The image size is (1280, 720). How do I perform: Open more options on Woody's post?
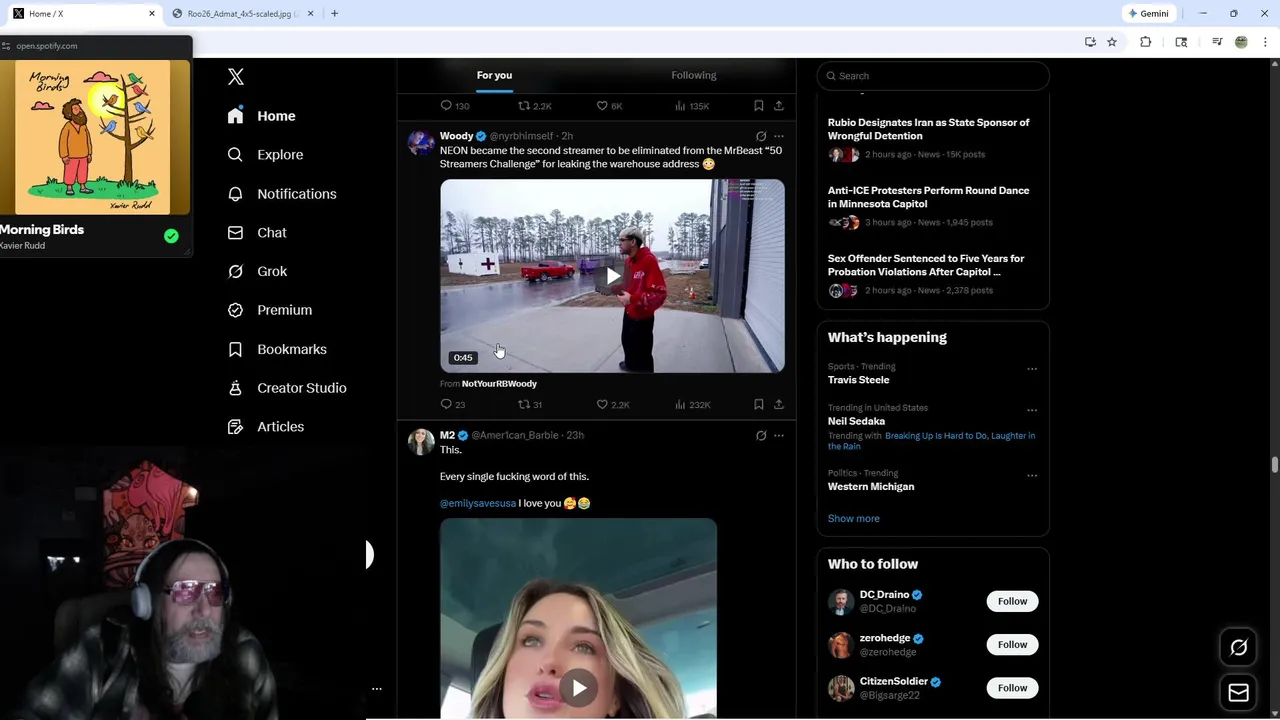(x=779, y=136)
